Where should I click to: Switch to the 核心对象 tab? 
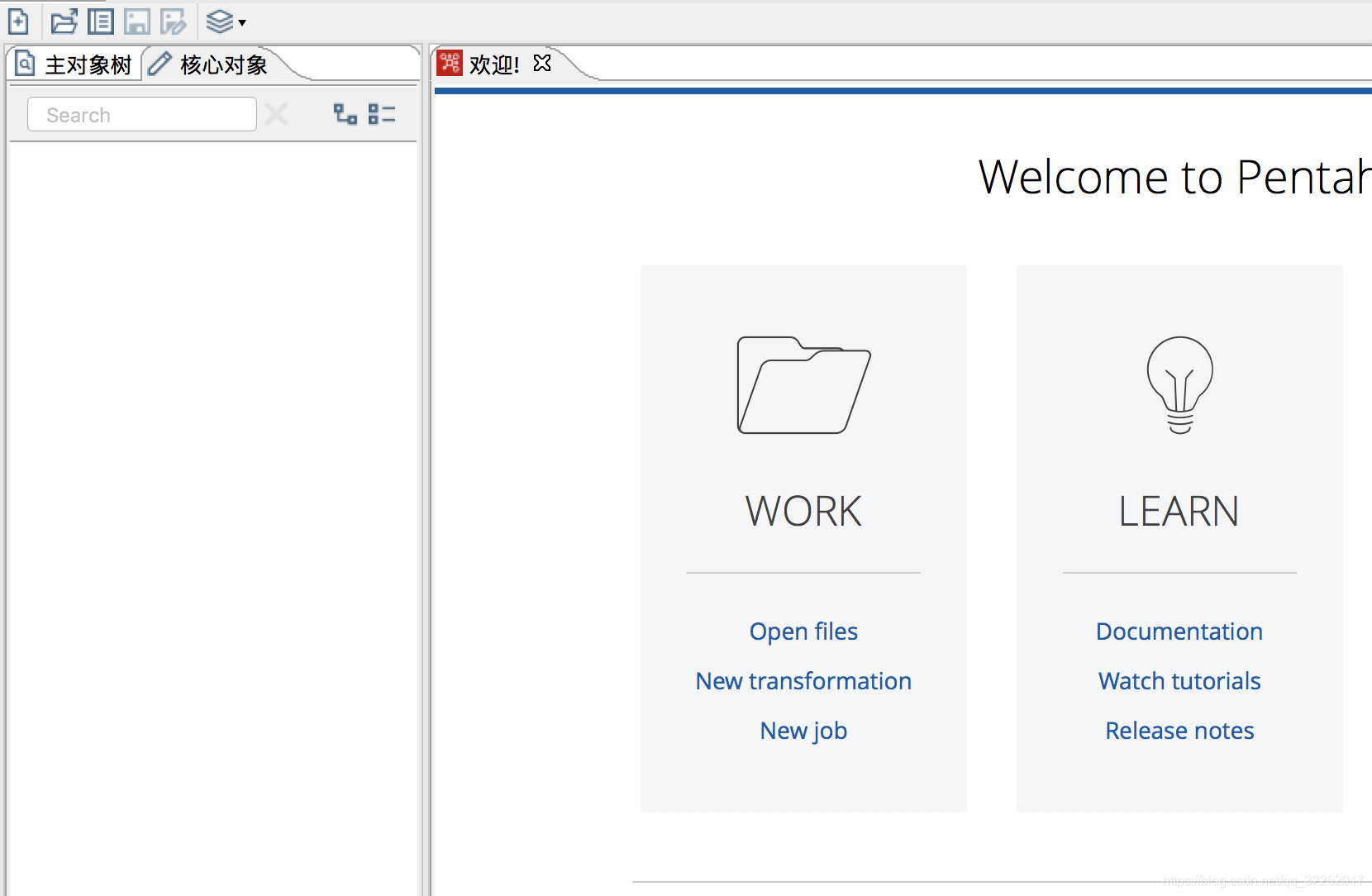click(x=208, y=64)
